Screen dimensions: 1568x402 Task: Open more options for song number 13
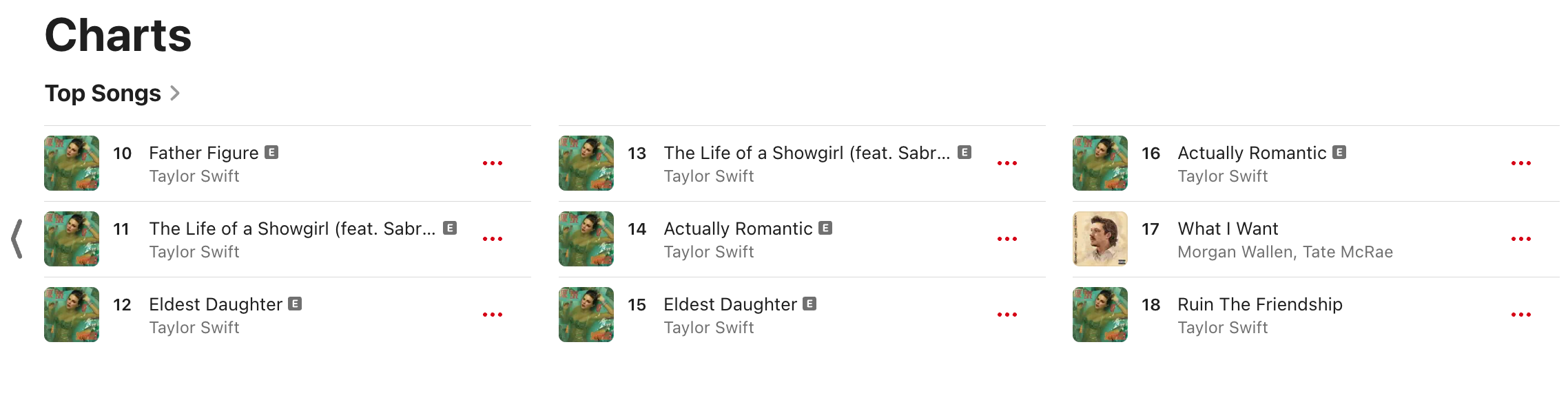coord(1007,163)
